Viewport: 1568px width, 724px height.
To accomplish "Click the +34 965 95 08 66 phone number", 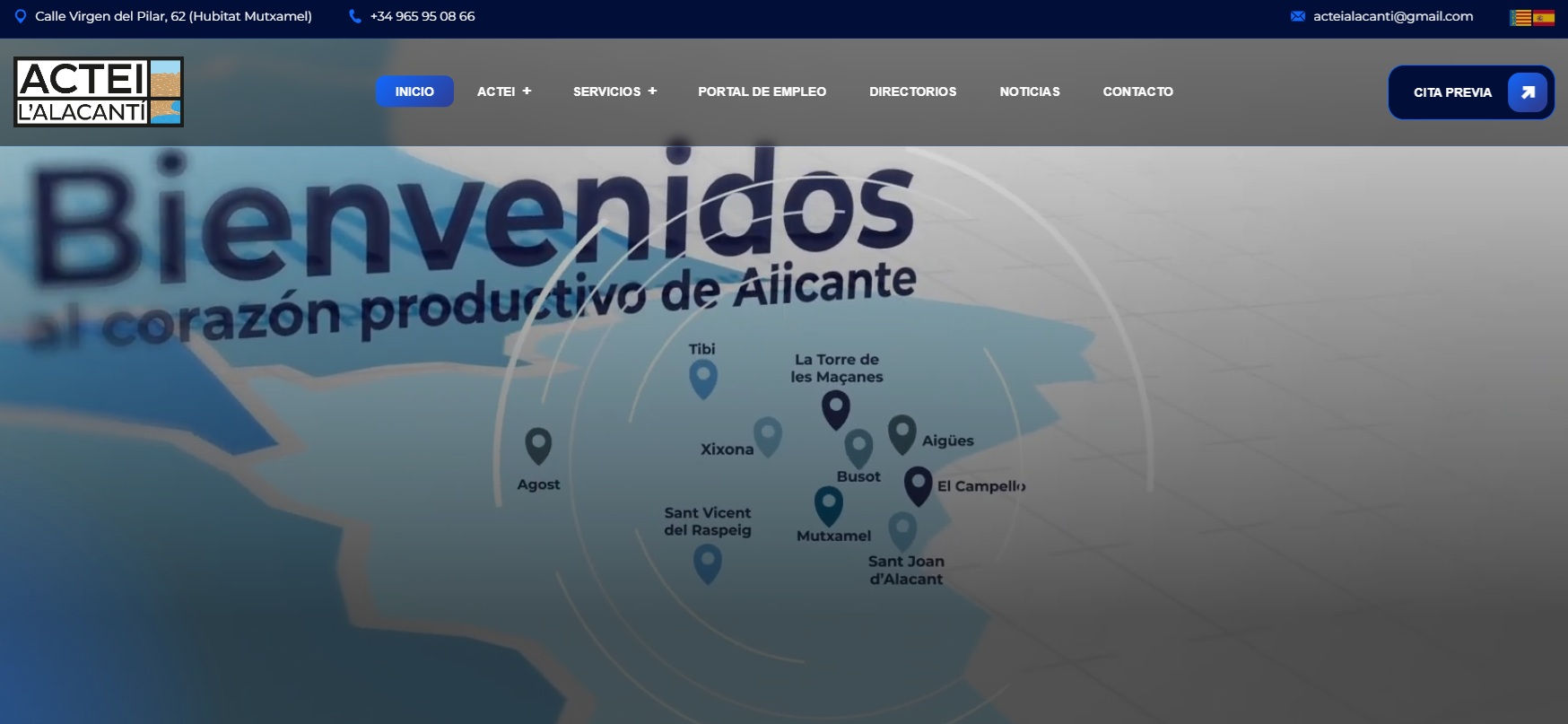I will click(422, 16).
